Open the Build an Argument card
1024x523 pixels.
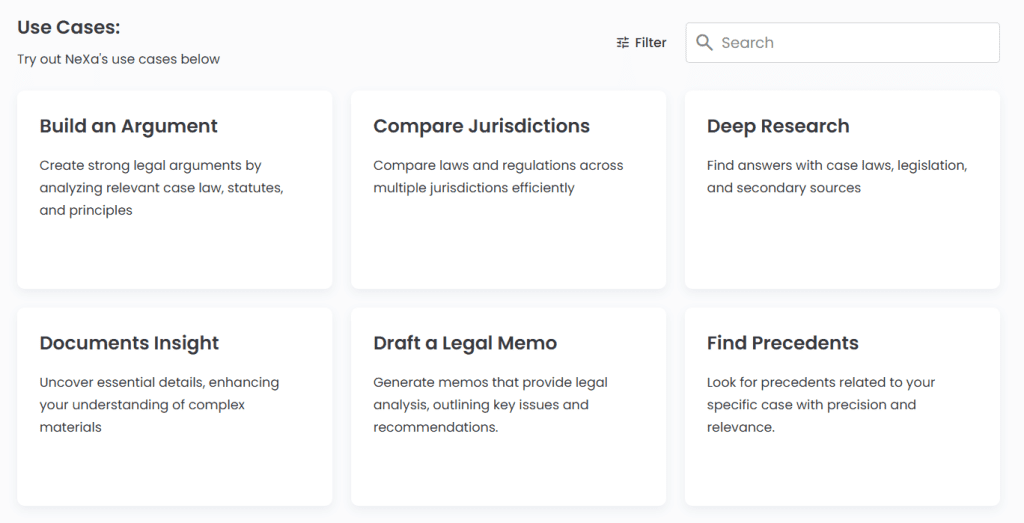pyautogui.click(x=174, y=189)
